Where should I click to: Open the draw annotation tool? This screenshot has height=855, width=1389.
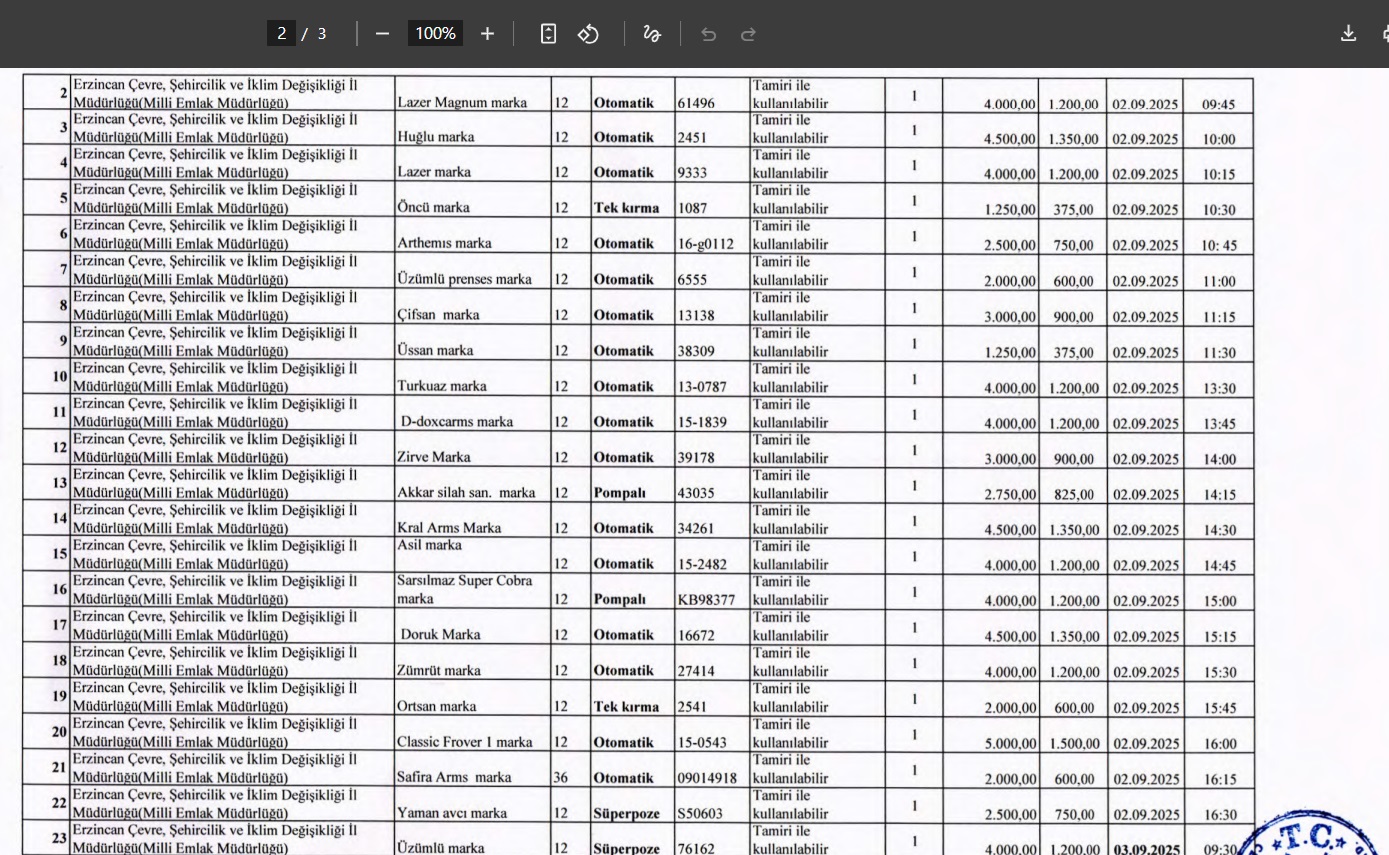click(652, 34)
